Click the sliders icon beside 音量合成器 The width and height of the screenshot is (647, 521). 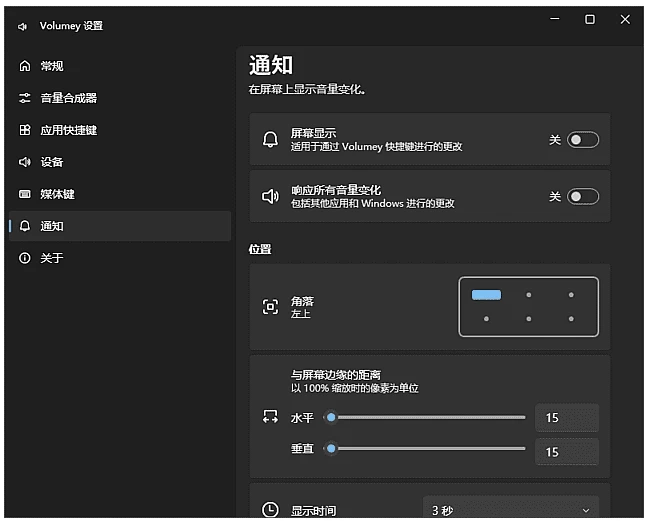25,98
